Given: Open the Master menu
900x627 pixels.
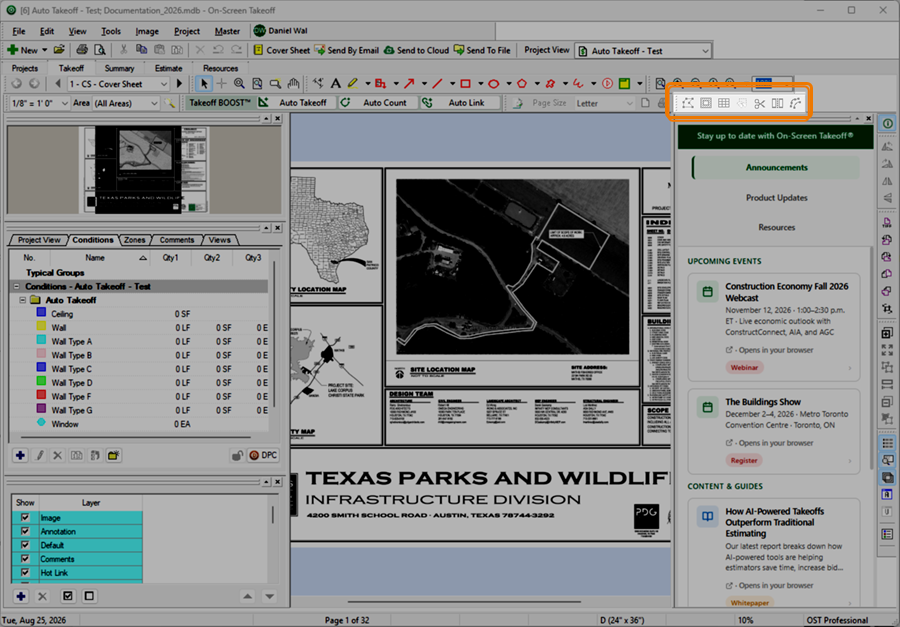Looking at the screenshot, I should click(227, 31).
